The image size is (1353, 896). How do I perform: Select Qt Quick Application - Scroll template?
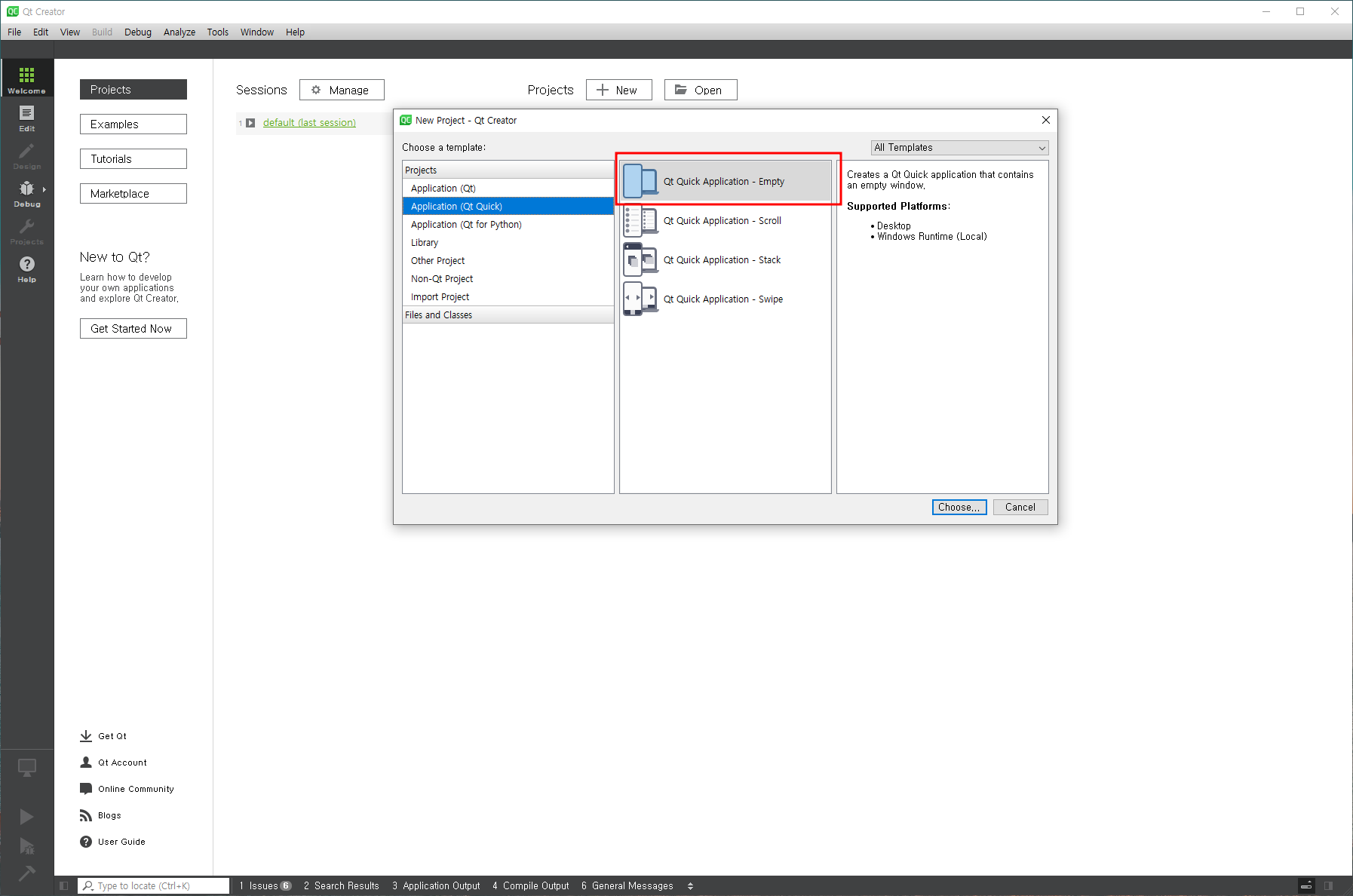tap(726, 221)
